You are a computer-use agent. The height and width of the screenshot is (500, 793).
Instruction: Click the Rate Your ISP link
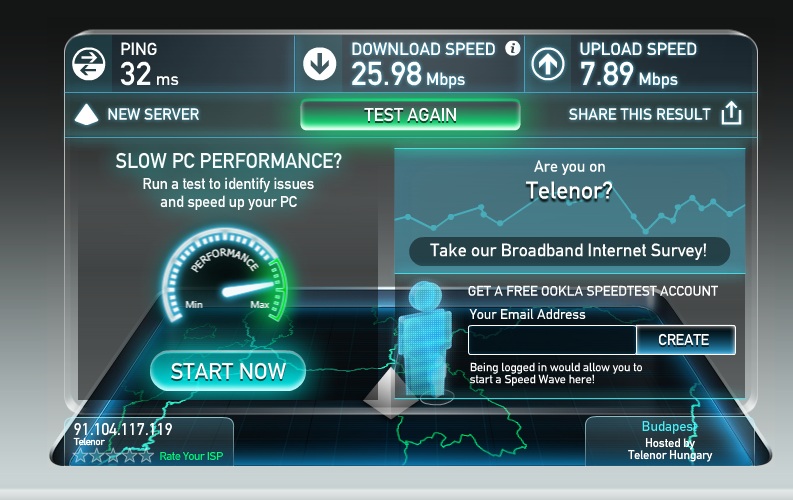[x=191, y=456]
